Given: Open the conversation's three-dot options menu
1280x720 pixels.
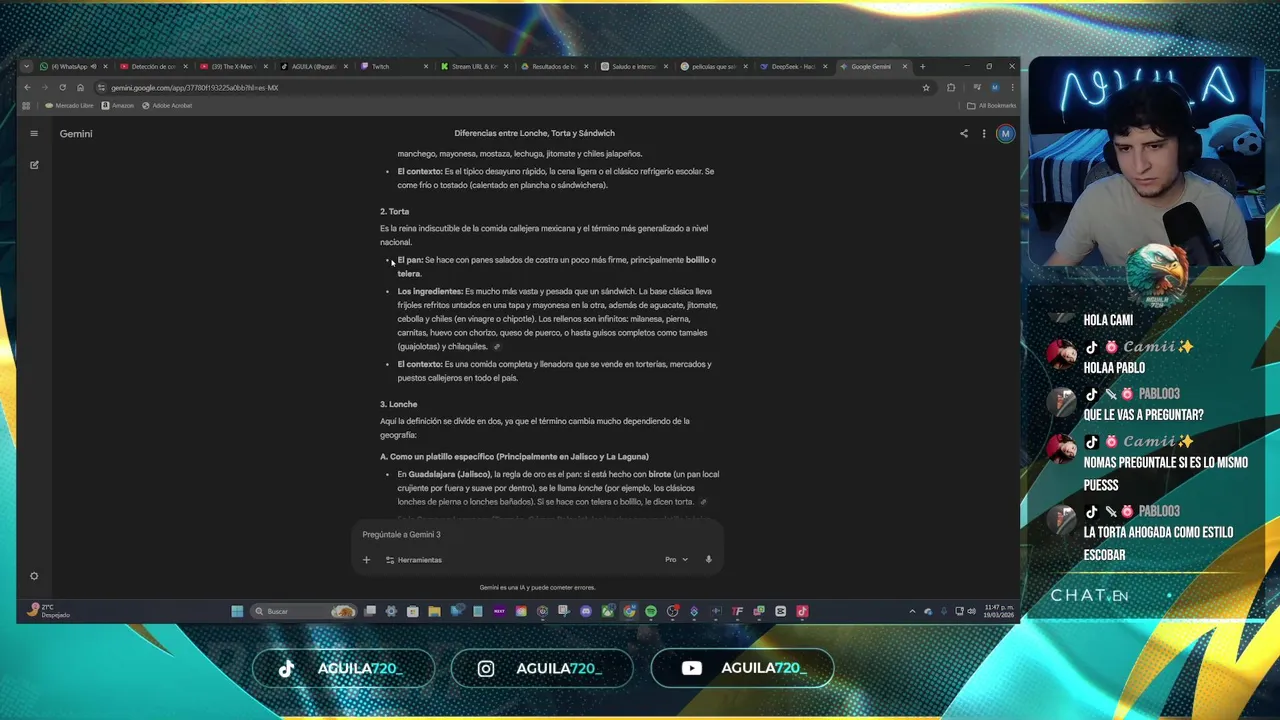Looking at the screenshot, I should coord(984,133).
